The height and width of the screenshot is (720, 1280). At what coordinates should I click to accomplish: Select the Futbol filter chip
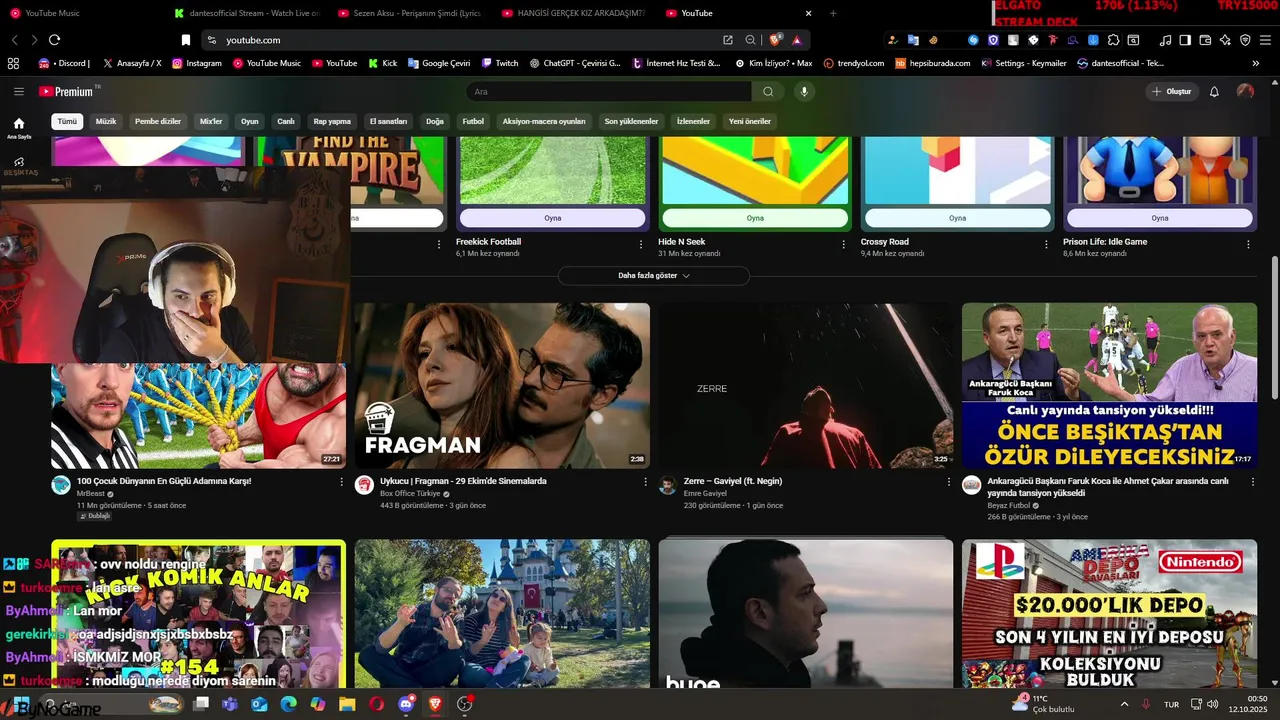[x=473, y=121]
